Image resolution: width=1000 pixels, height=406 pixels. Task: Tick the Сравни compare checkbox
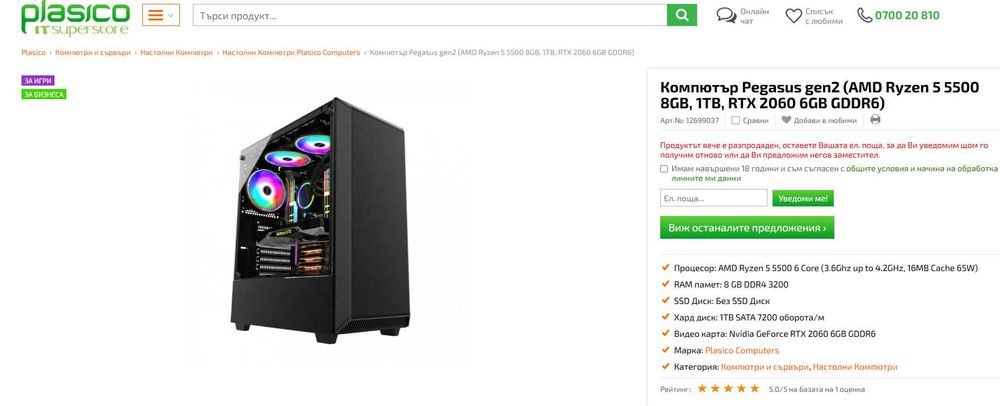pos(735,120)
